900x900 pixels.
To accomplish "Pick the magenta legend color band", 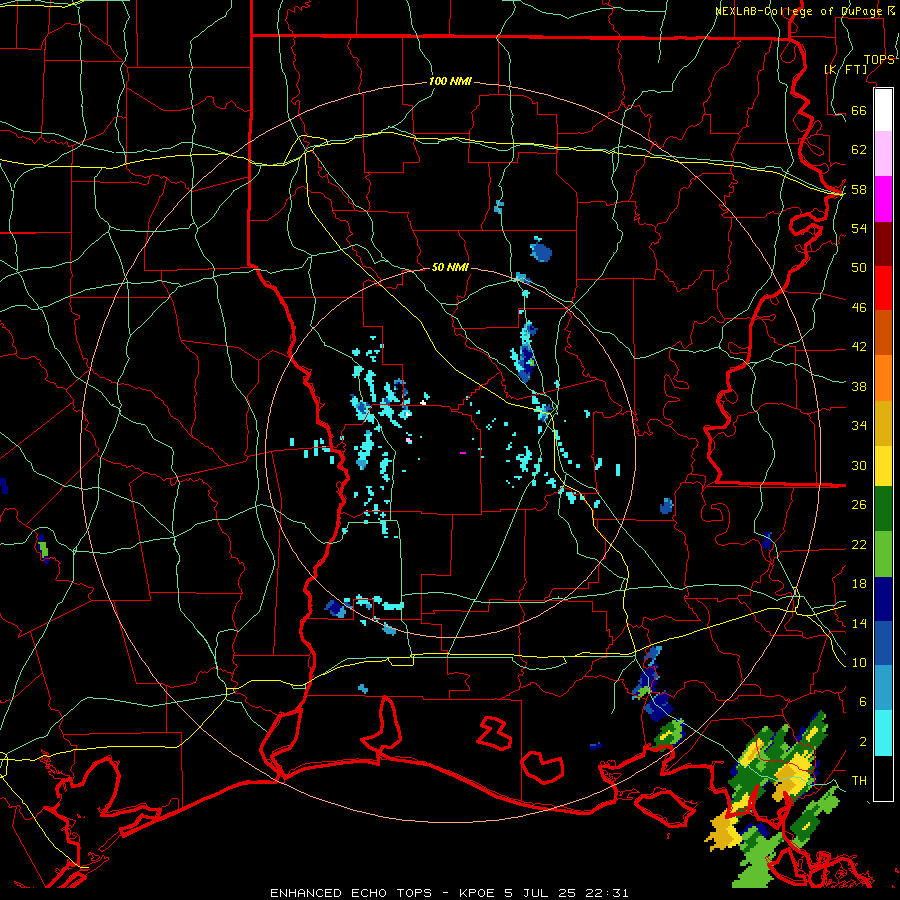I will [x=883, y=199].
